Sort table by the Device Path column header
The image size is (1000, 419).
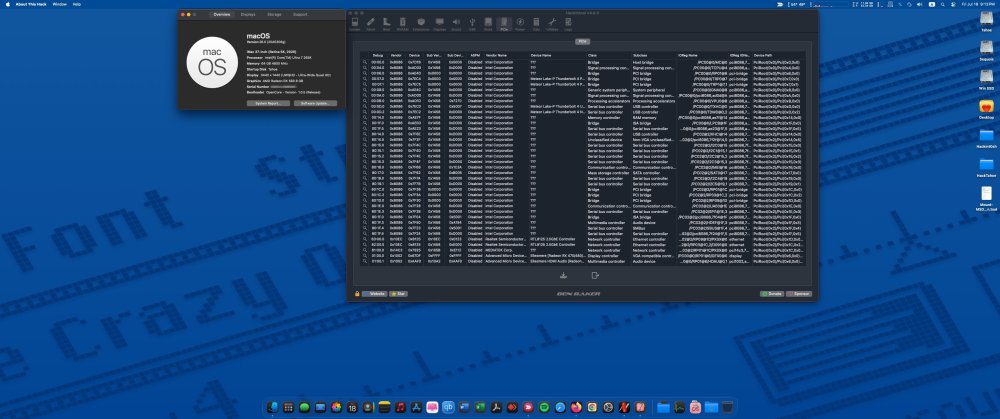[778, 55]
